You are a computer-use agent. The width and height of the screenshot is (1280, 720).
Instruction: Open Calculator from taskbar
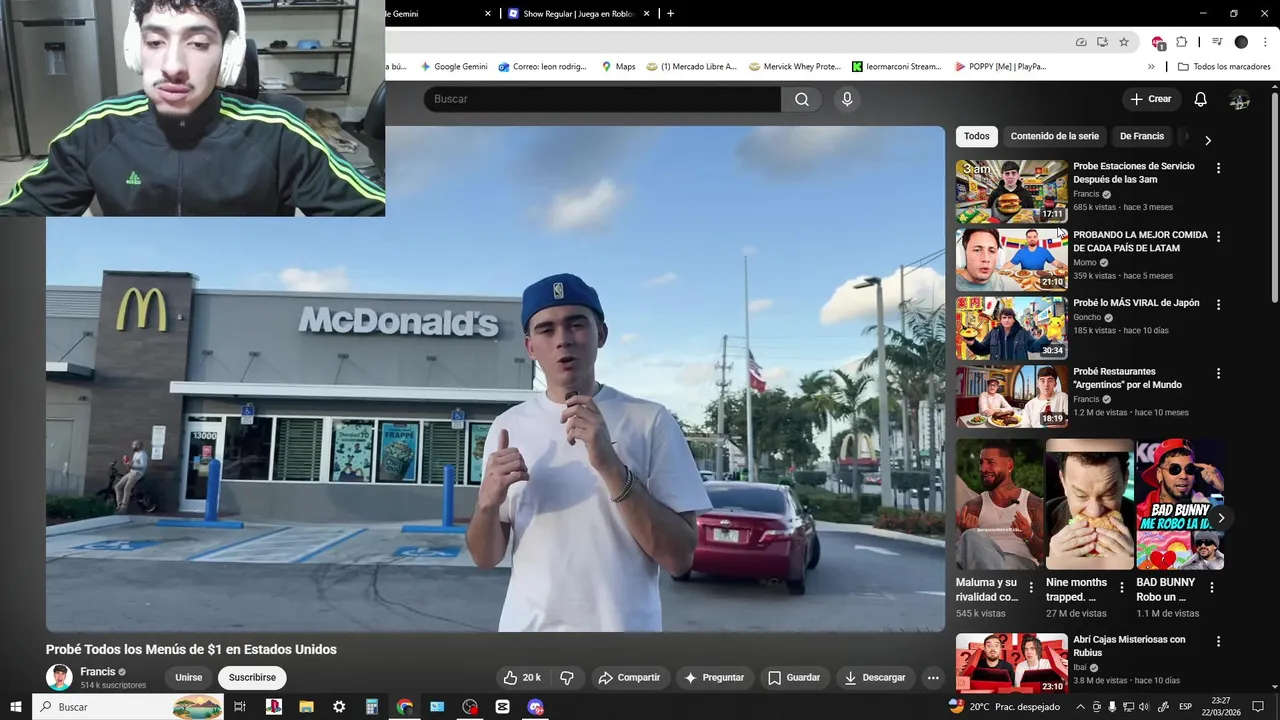point(372,707)
